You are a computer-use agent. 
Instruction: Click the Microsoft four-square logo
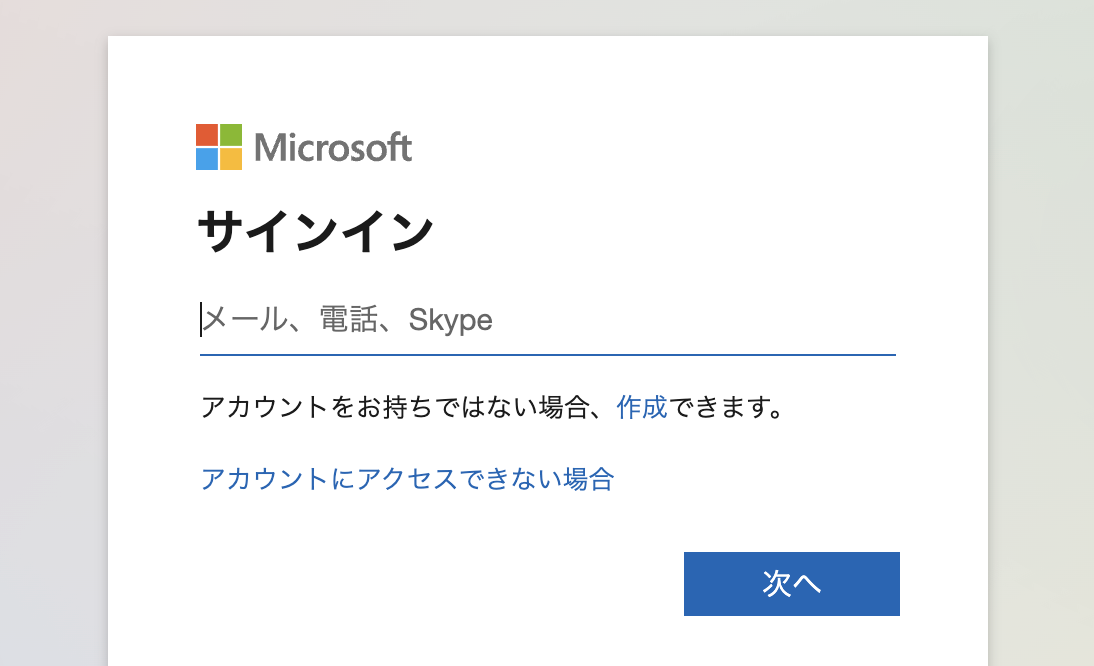[x=219, y=147]
